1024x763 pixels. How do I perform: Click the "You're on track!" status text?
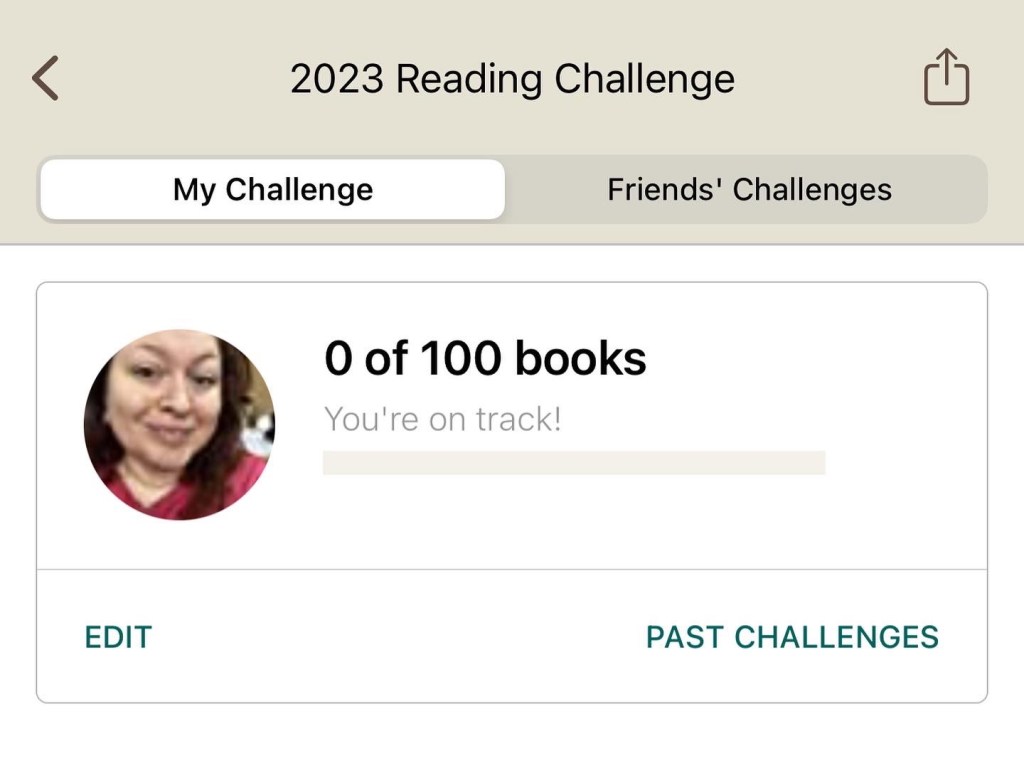pyautogui.click(x=443, y=419)
